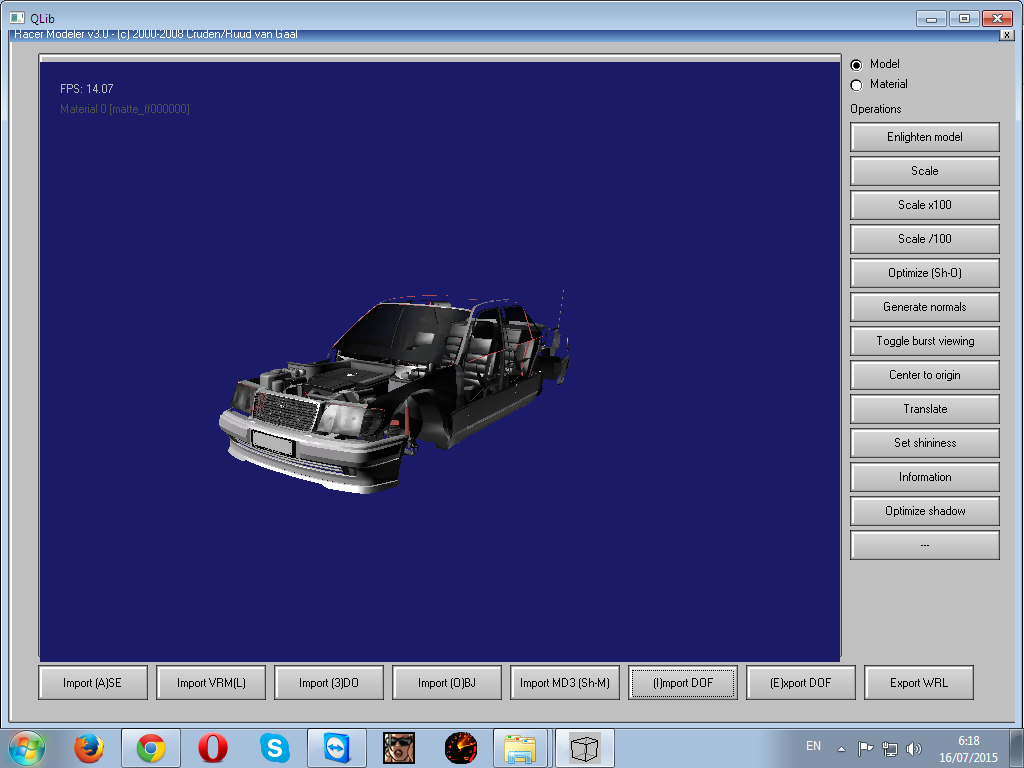
Task: Click (I)mport DOF
Action: click(x=682, y=682)
